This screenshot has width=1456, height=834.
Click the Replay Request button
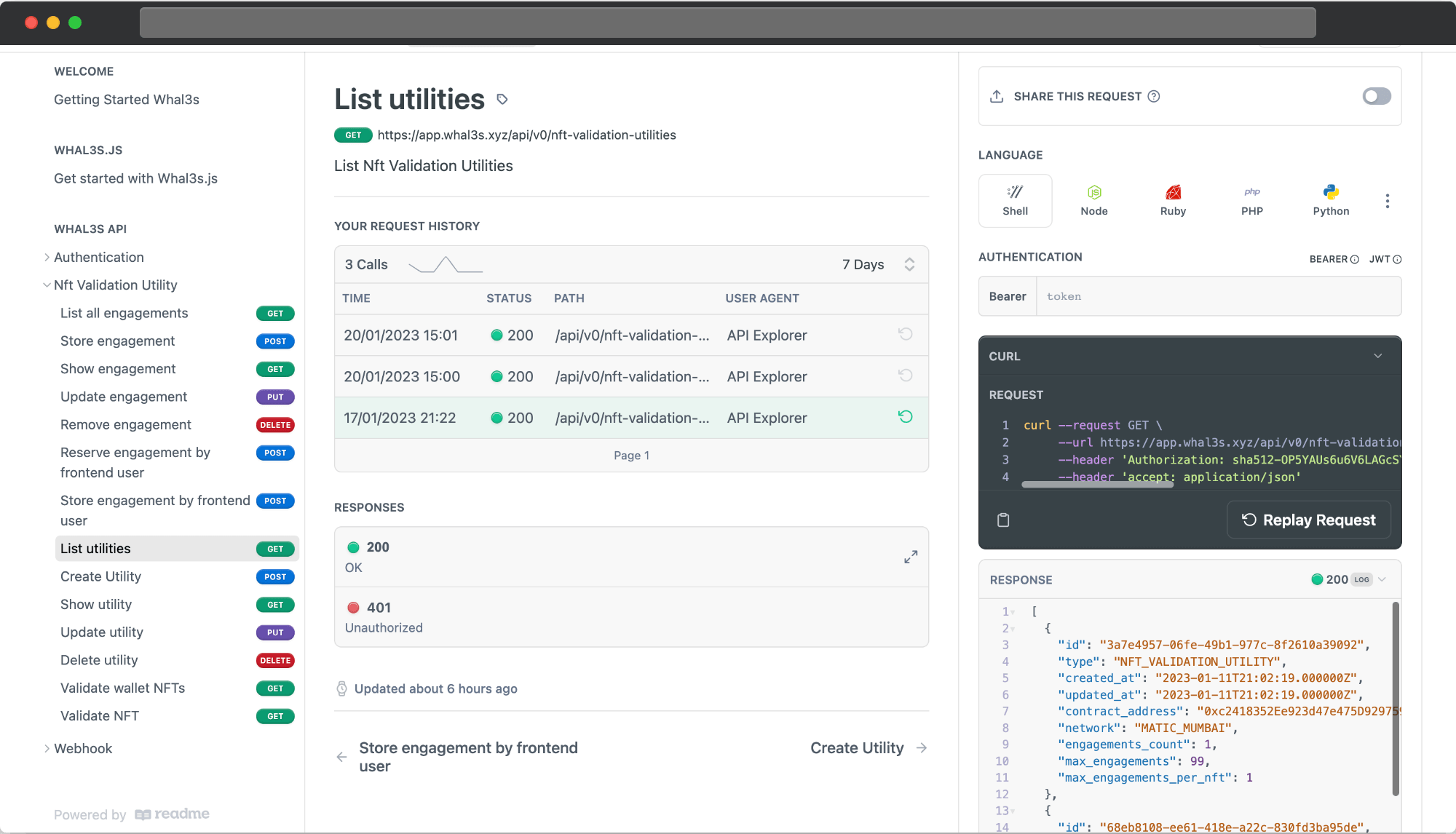[x=1308, y=520]
